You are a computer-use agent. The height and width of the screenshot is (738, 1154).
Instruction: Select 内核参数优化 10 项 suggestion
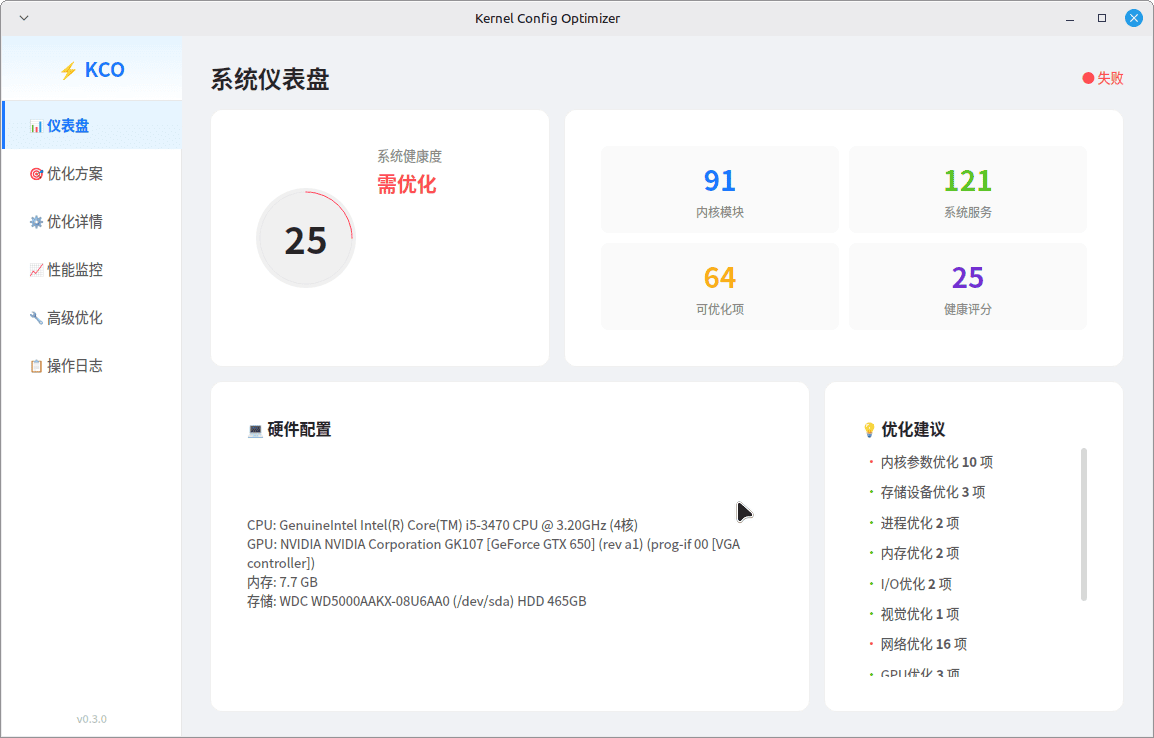[x=936, y=462]
